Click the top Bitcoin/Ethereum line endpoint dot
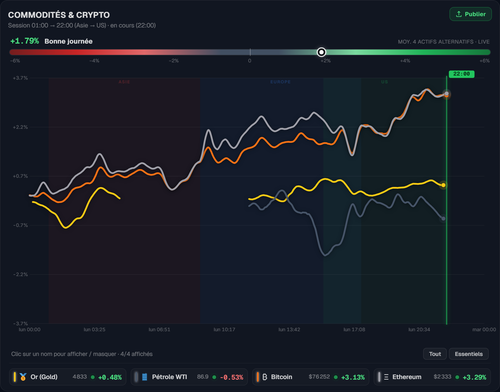 (x=447, y=94)
